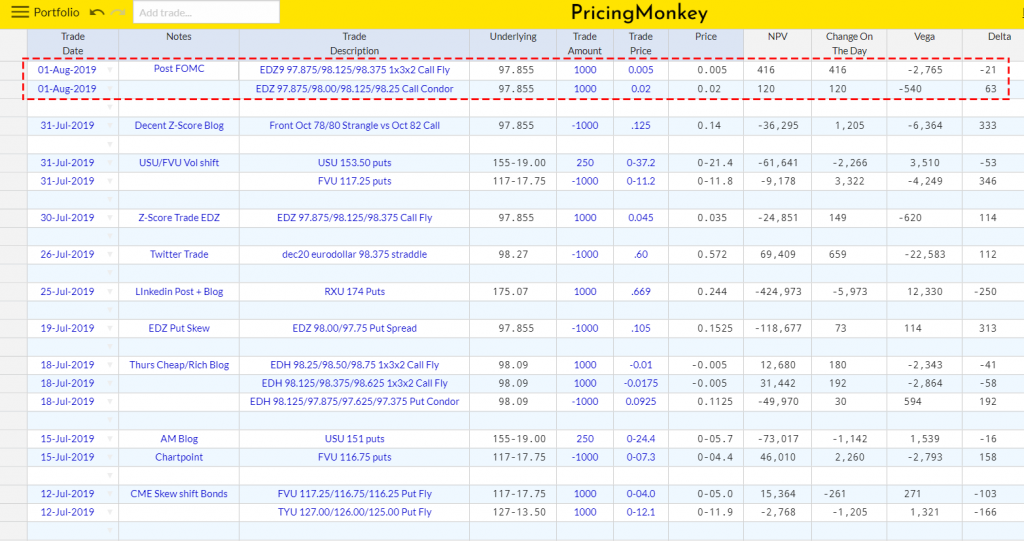Open date dropdown for LInkedin Post + Blog row
Screen dimensions: 1024x541
coord(110,291)
